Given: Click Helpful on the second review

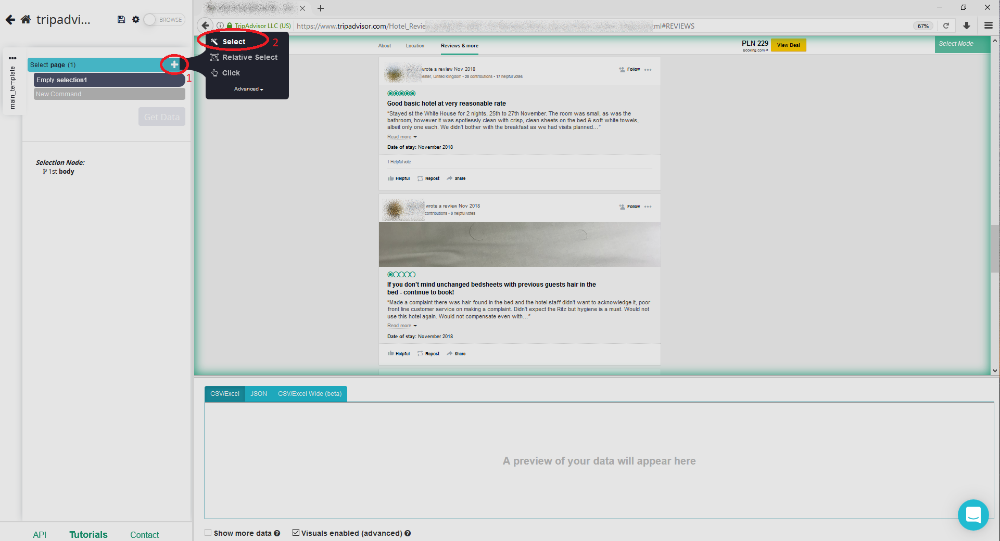Looking at the screenshot, I should pos(399,353).
